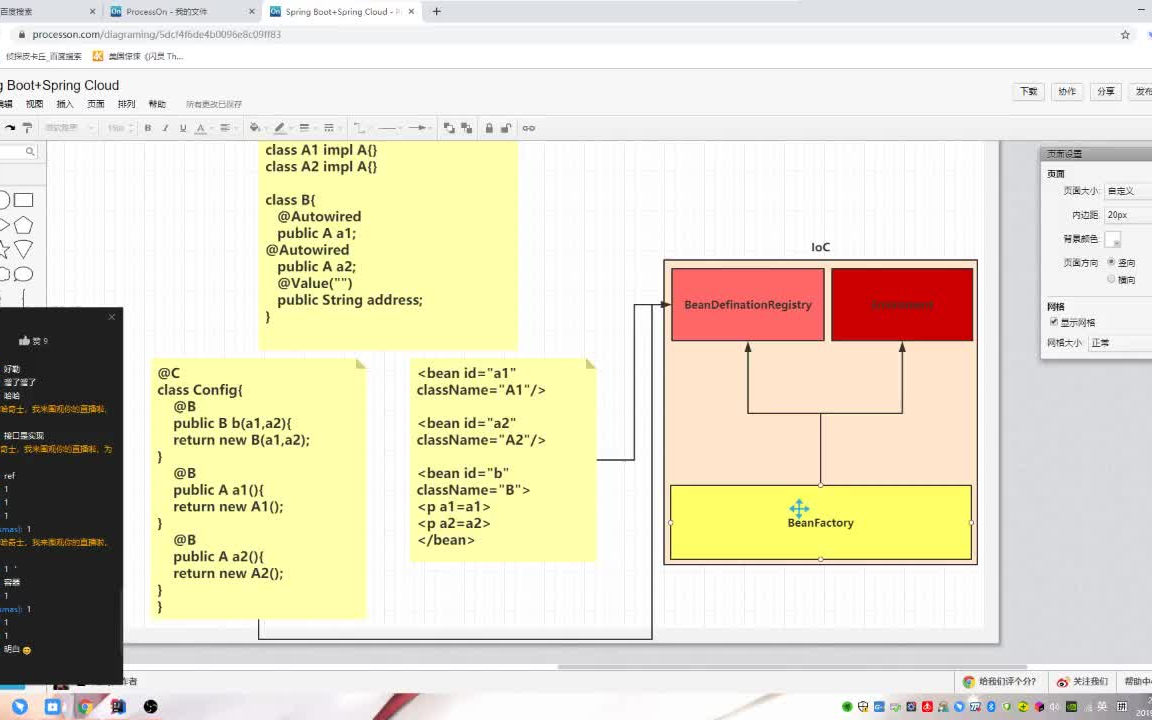Click the unlock shape icon
Screen dimensions: 1152x720
click(506, 128)
